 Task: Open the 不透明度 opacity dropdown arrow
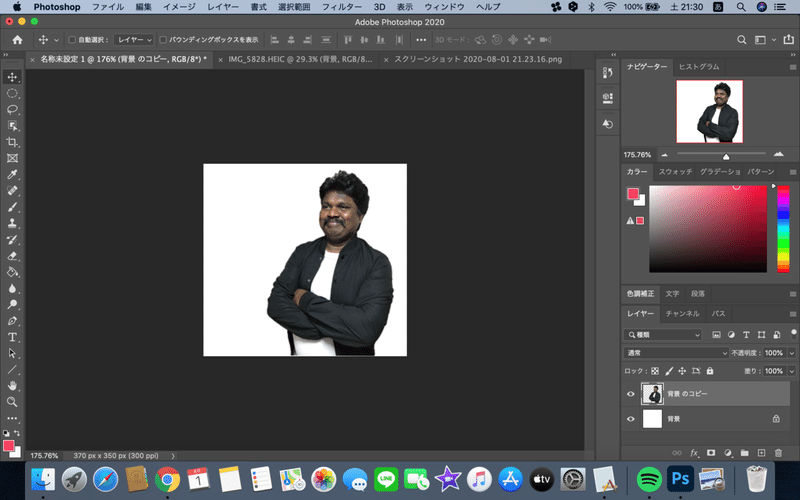[x=790, y=353]
